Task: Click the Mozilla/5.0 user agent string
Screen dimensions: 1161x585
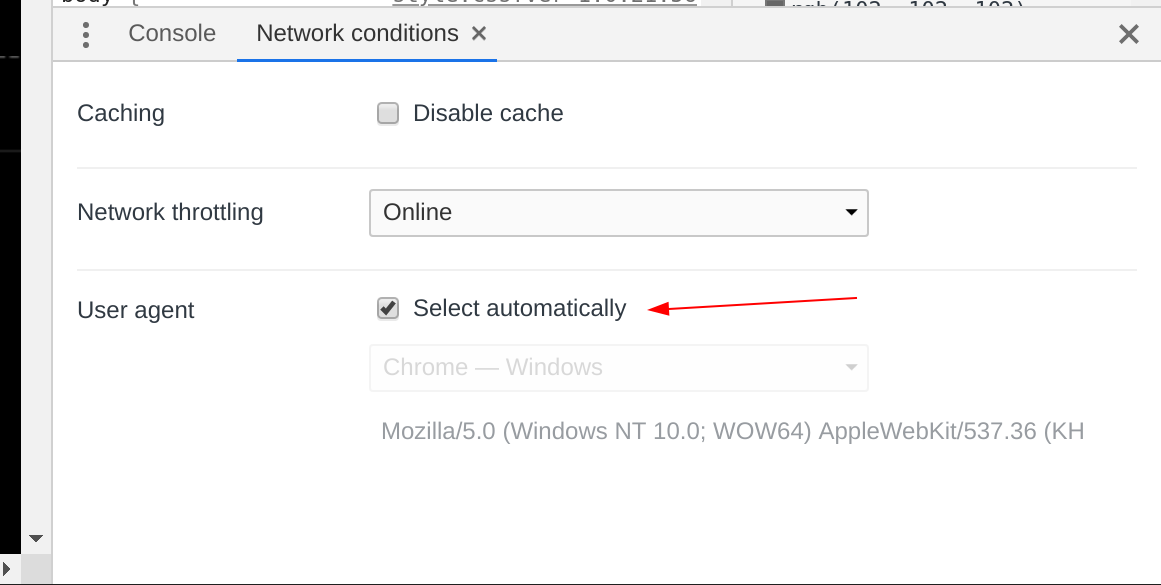Action: [x=731, y=431]
